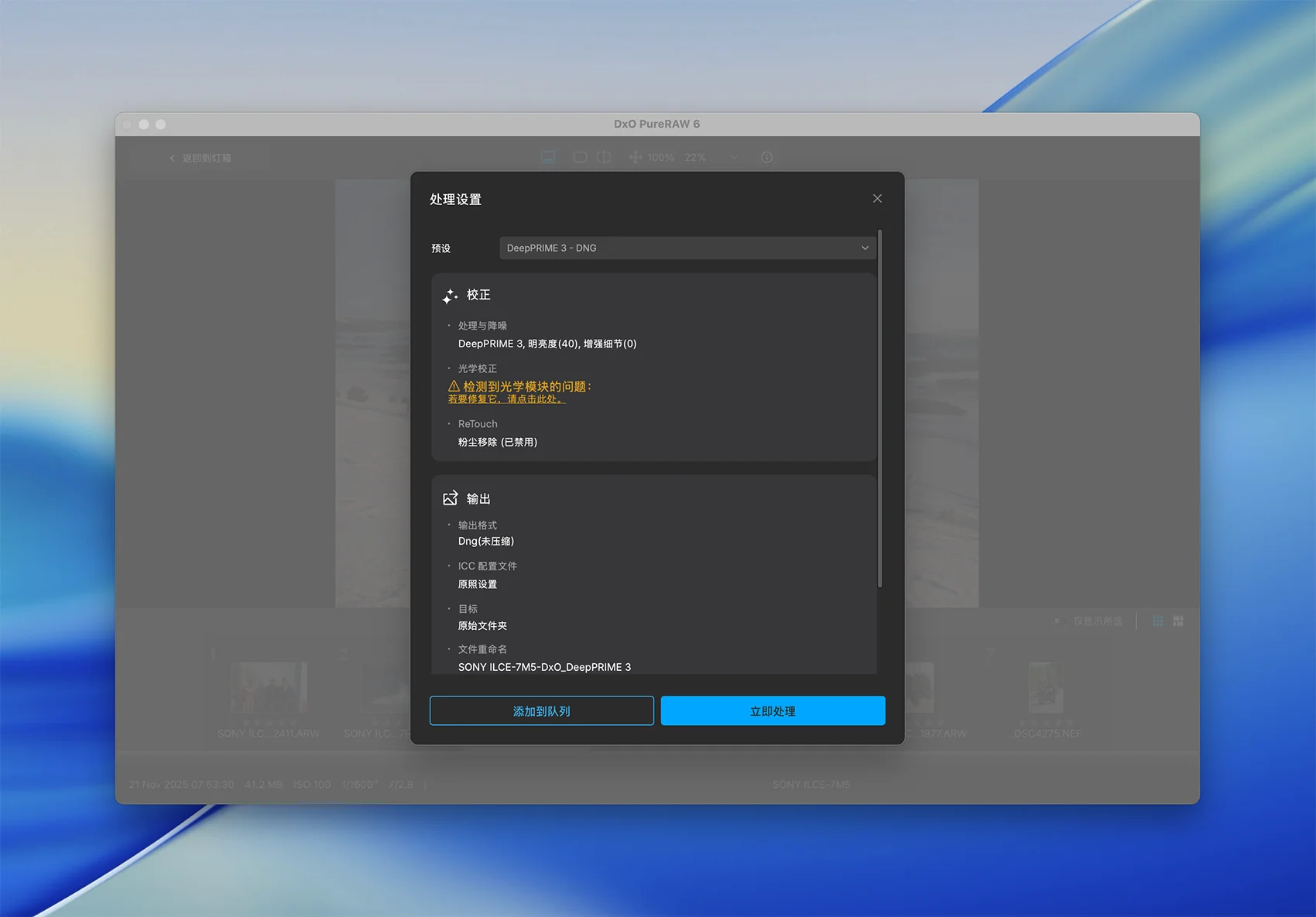Screen dimensions: 1316x917
Task: Click 粉尘移除 (已禁用) value
Action: click(498, 443)
